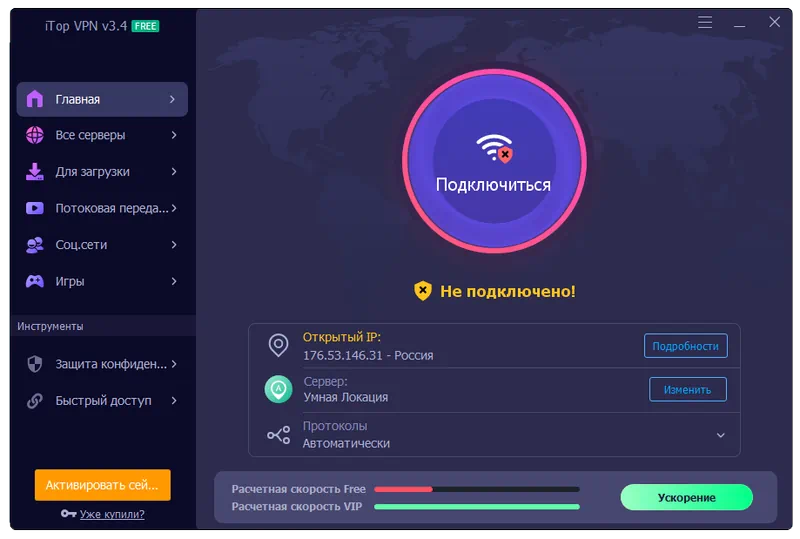Expand the Защита конфиденциальности chevron arrow
This screenshot has height=539, width=800.
pyautogui.click(x=174, y=364)
